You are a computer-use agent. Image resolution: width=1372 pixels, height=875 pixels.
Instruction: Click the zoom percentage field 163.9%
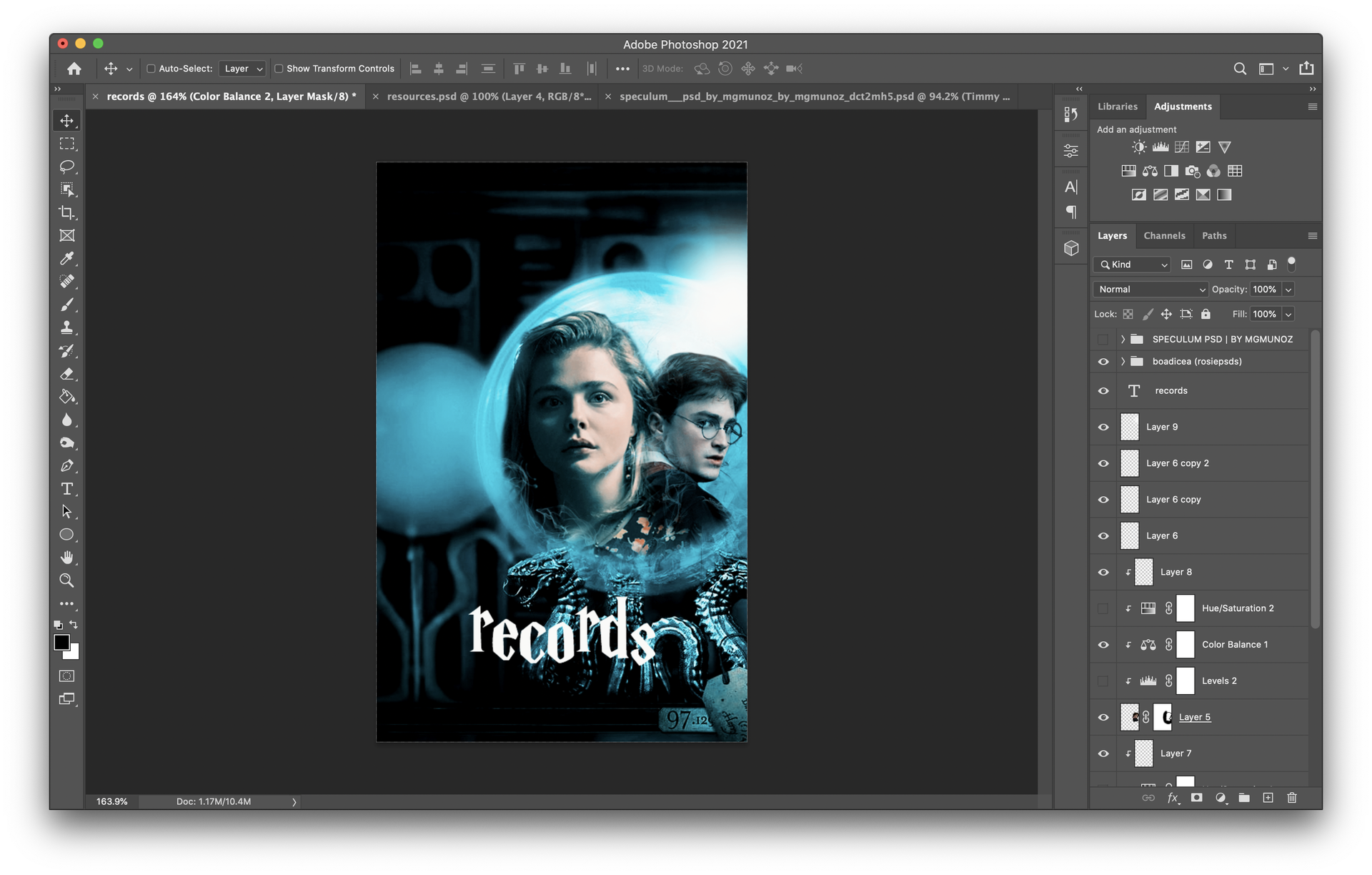[x=112, y=801]
